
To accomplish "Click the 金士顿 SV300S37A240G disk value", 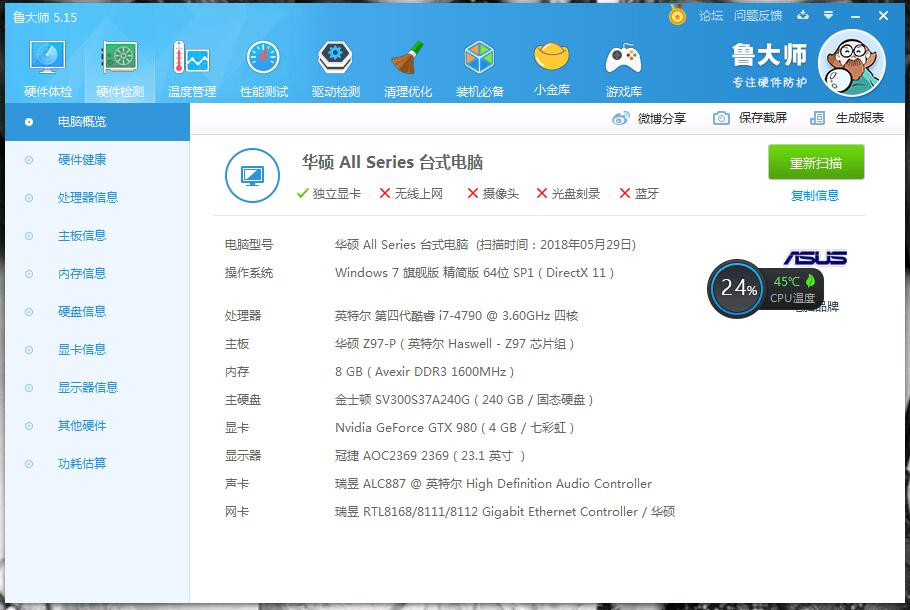I will pyautogui.click(x=464, y=400).
